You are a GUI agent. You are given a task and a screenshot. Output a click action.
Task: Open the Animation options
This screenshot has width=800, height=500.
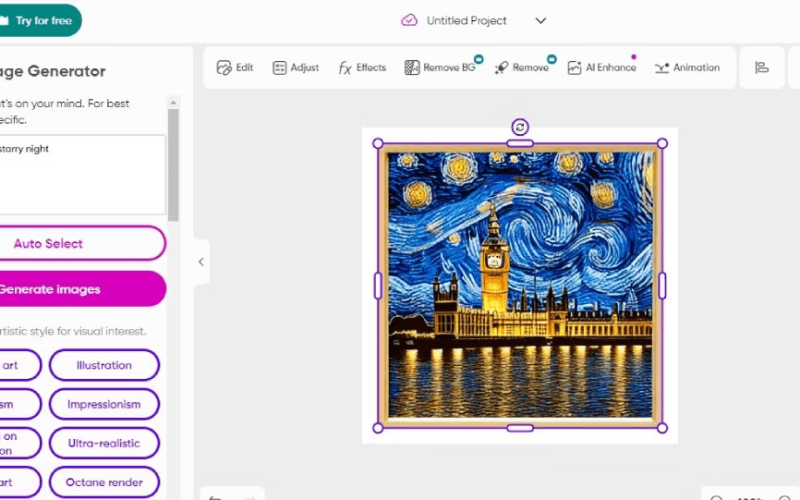pos(687,67)
